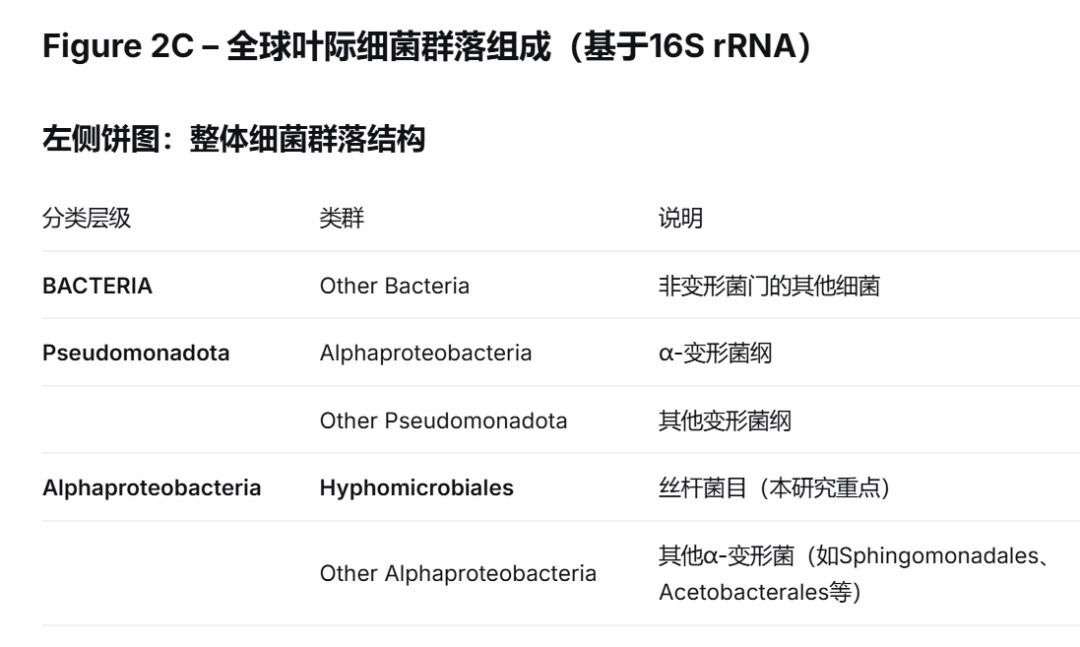The width and height of the screenshot is (1080, 647).
Task: Click the 其他变形菌纲 description
Action: (x=725, y=420)
